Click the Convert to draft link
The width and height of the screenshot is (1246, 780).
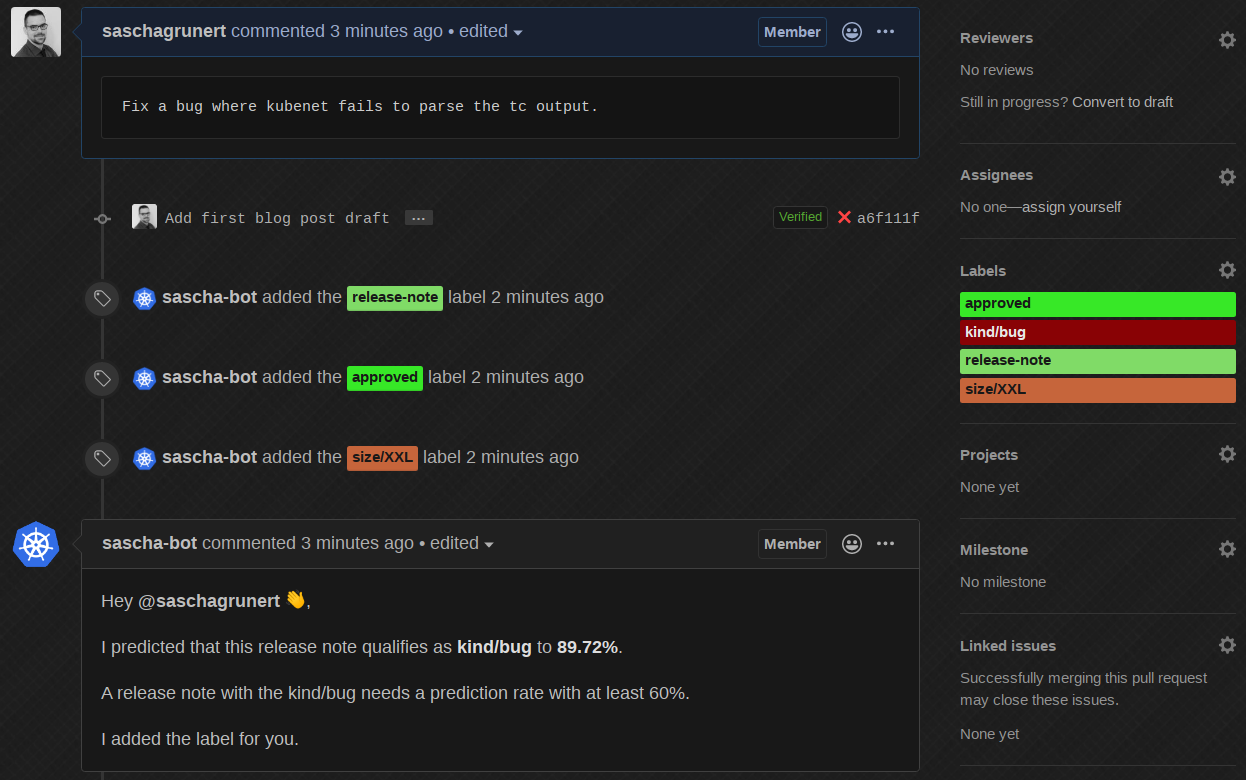pos(1122,102)
